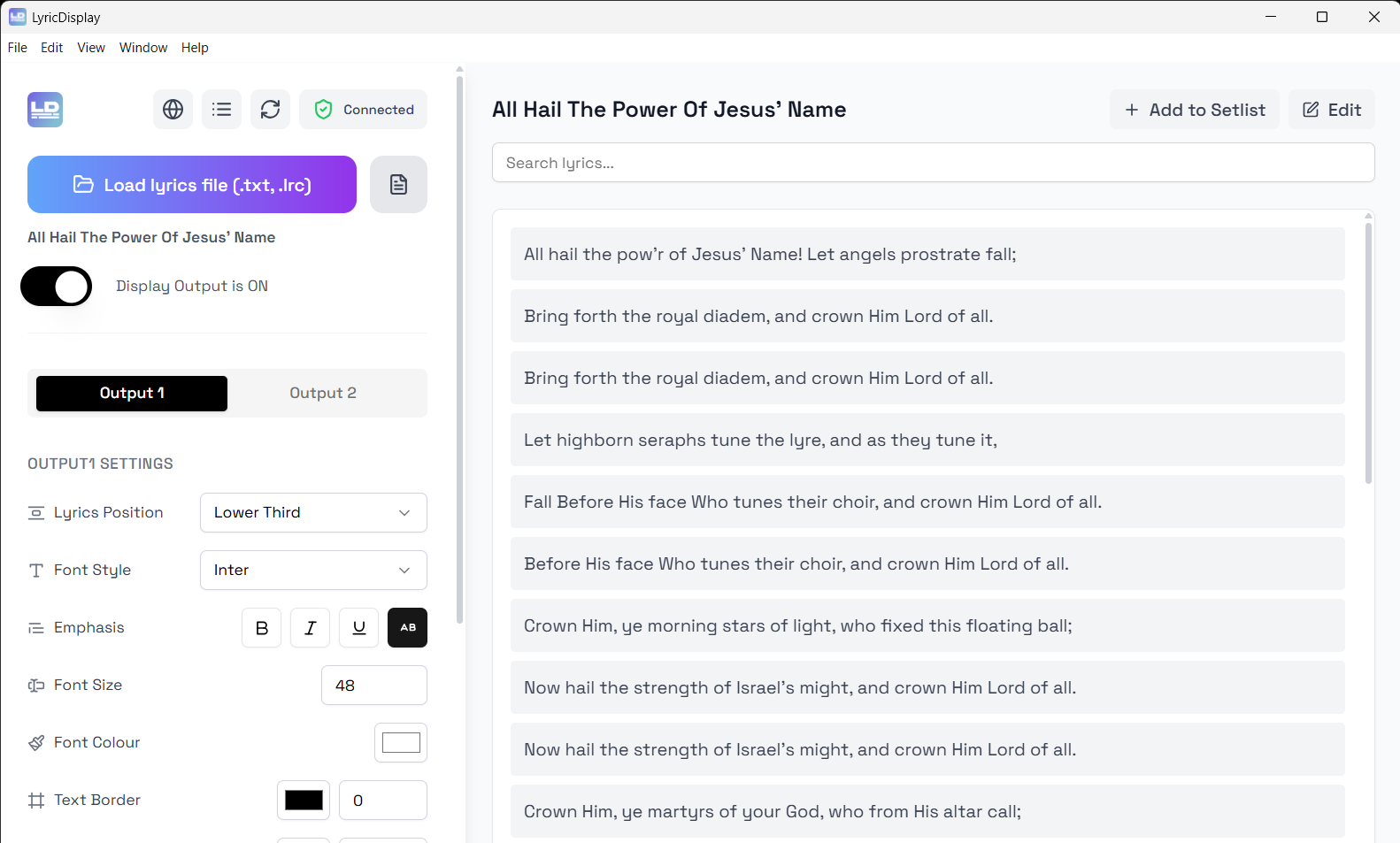Image resolution: width=1400 pixels, height=843 pixels.
Task: Click the Search lyrics input field
Action: 933,163
